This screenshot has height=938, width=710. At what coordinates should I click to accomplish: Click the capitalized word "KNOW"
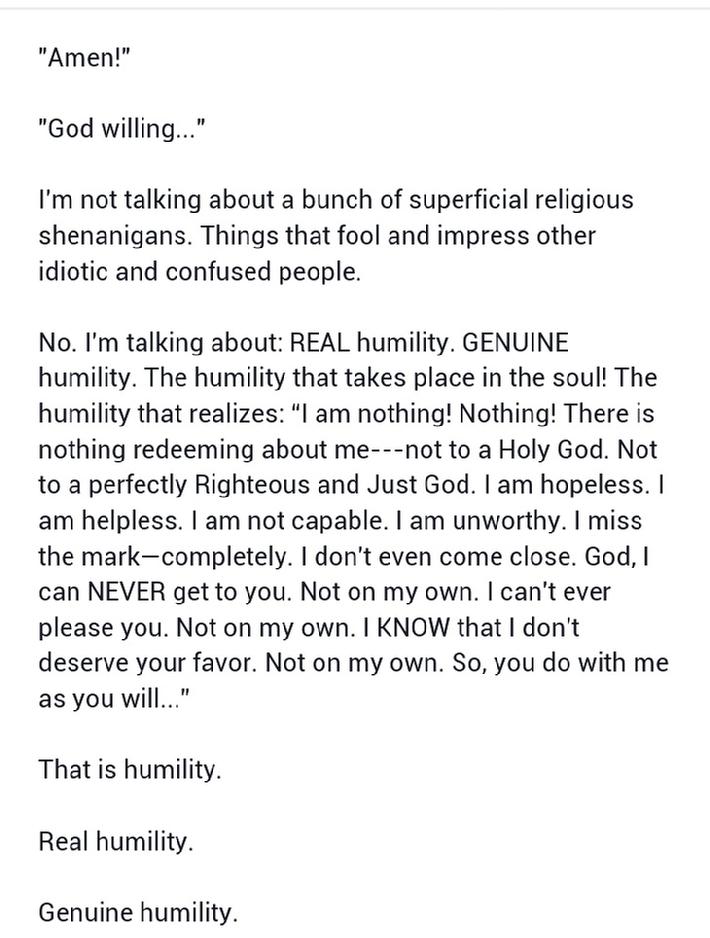click(413, 628)
